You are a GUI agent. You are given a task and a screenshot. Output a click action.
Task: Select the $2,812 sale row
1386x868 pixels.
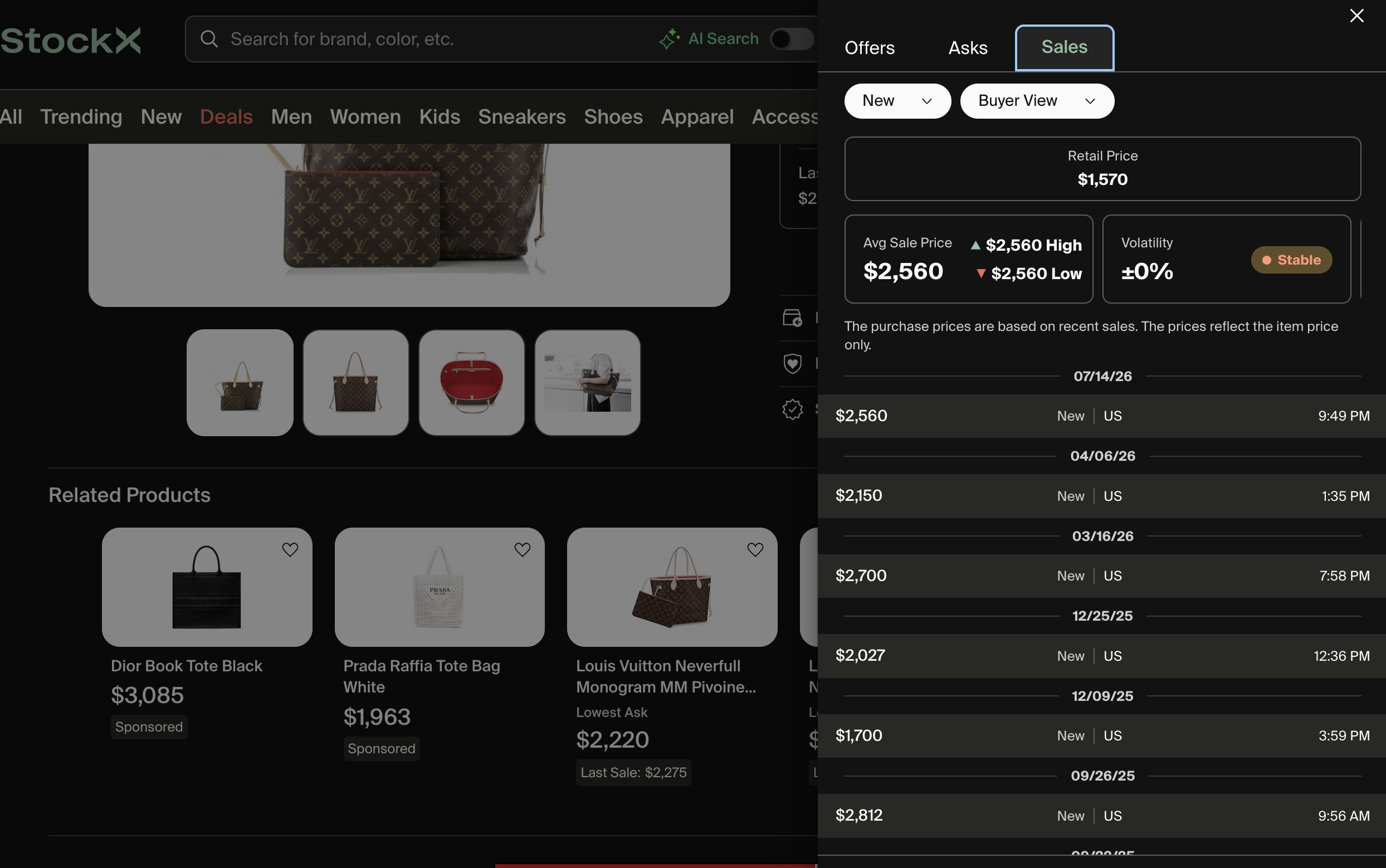coord(1102,816)
